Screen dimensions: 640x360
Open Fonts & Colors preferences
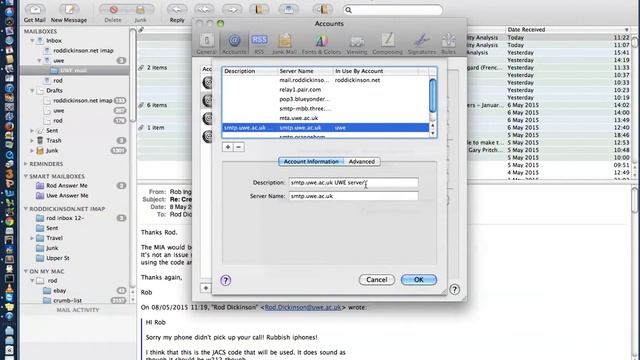coord(321,43)
